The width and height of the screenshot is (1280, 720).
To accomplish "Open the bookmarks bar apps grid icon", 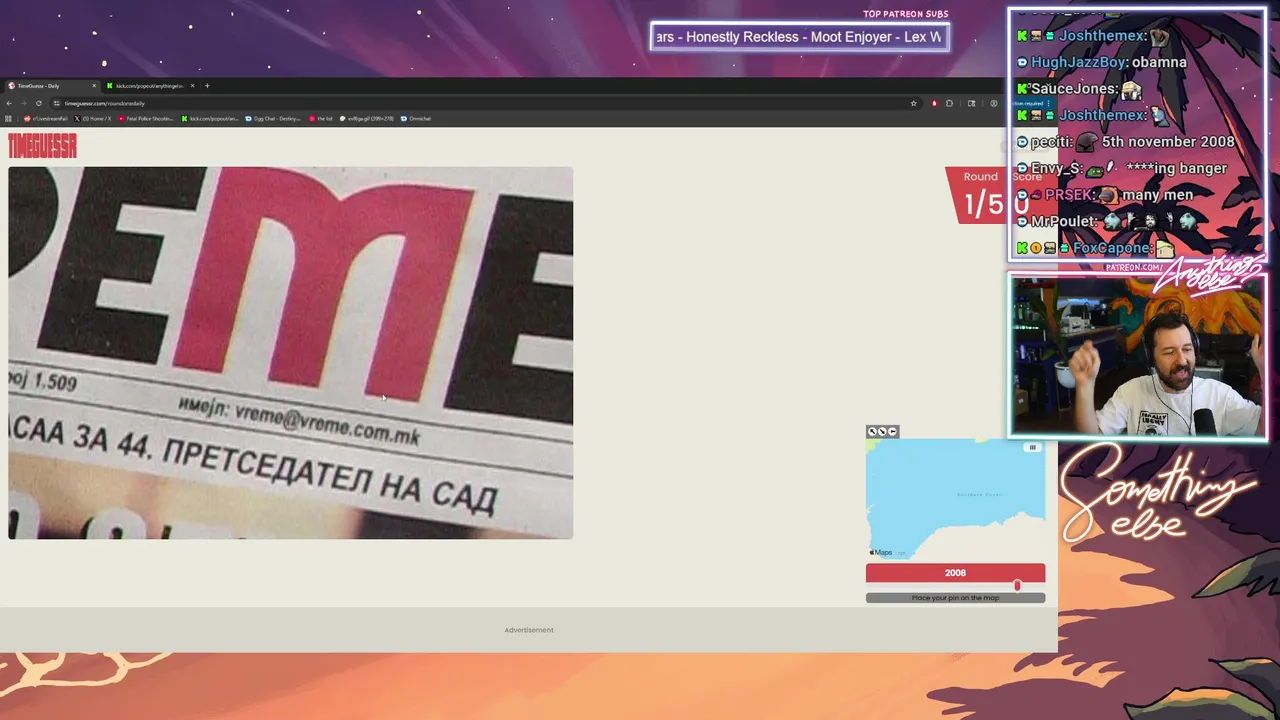I will click(x=9, y=118).
